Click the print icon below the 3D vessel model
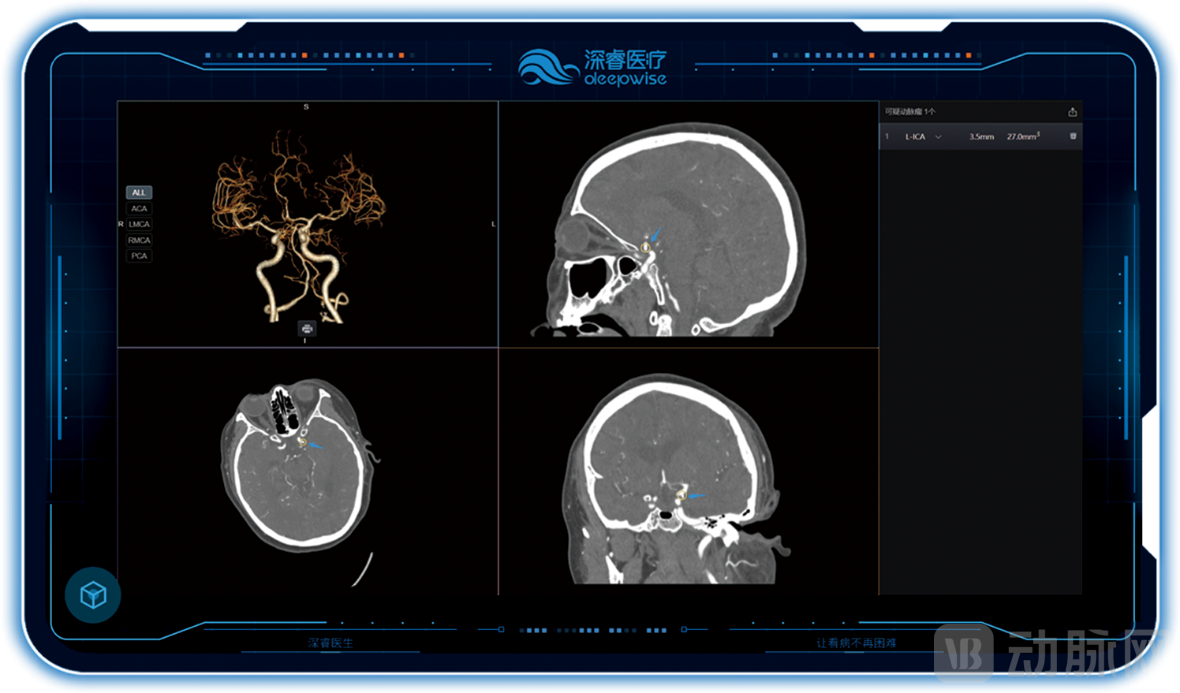Image resolution: width=1180 pixels, height=693 pixels. [307, 327]
